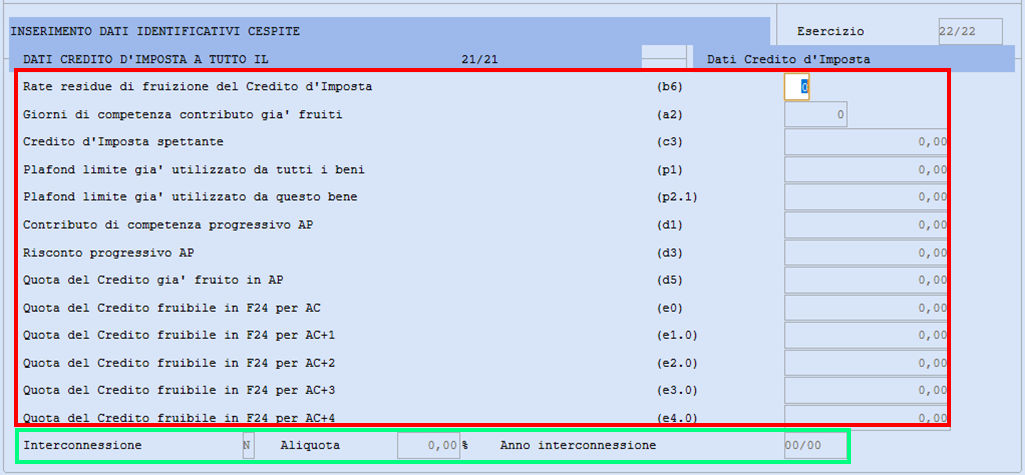Screen dimensions: 1025x475
Task: Click the Plafond questo bene (p2.1) field
Action: 866,197
